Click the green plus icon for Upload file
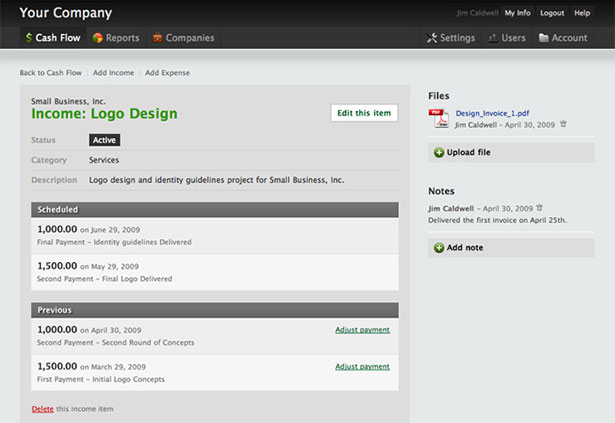Screen dimensions: 615x423 (x=439, y=152)
